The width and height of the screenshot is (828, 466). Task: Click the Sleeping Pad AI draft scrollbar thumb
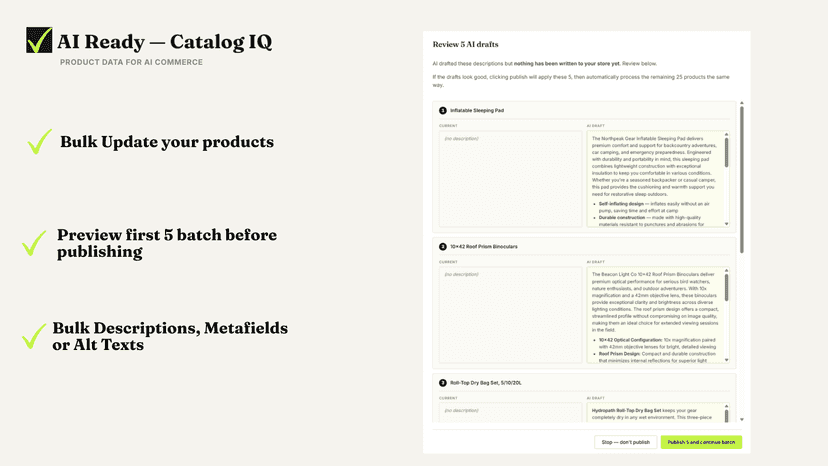coord(727,153)
